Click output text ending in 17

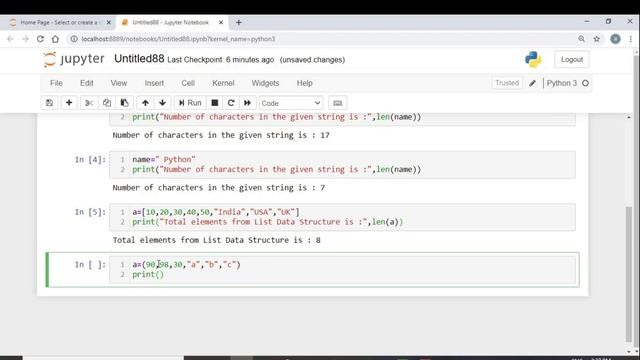coord(221,135)
